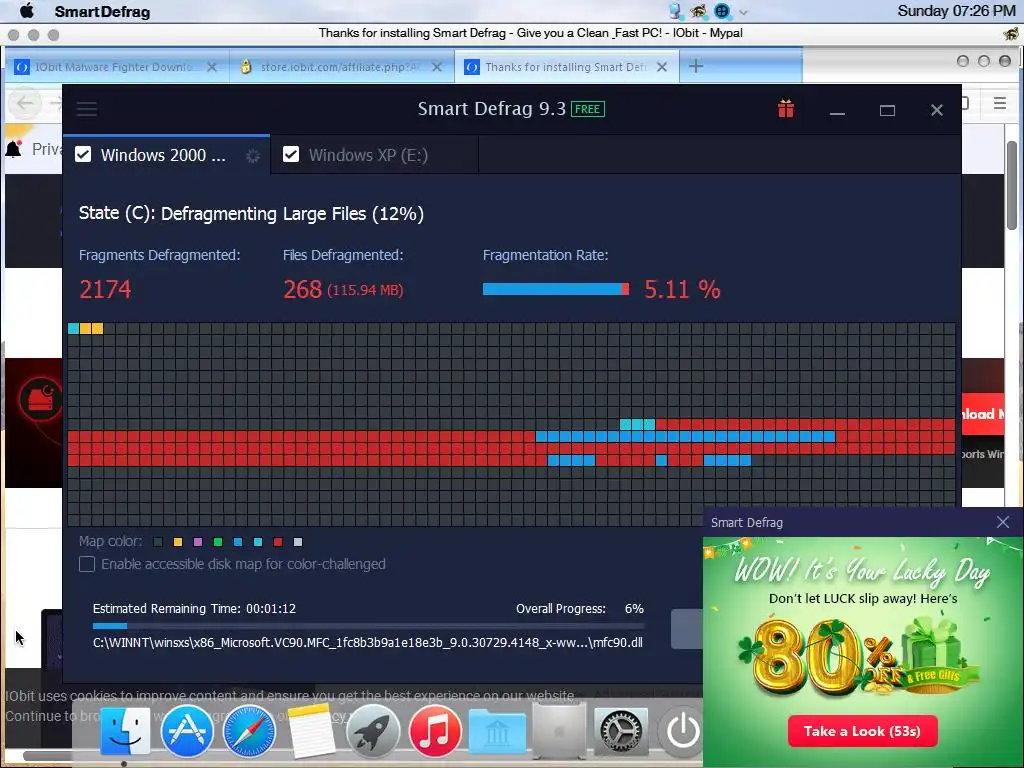Open the Apple menu
The image size is (1024, 768).
[27, 11]
